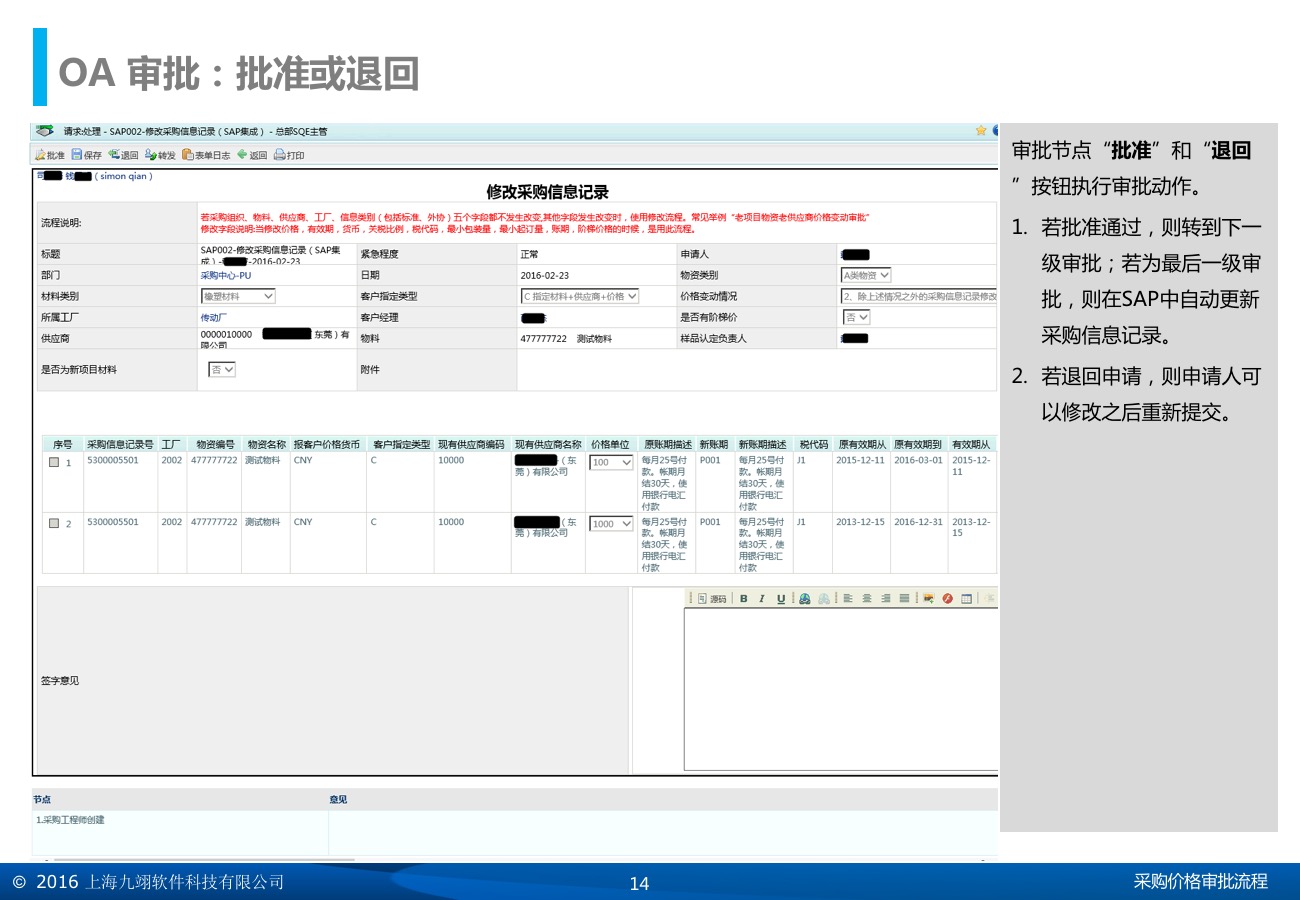Toggle italic in the comment editor
This screenshot has height=900, width=1300.
click(x=762, y=598)
